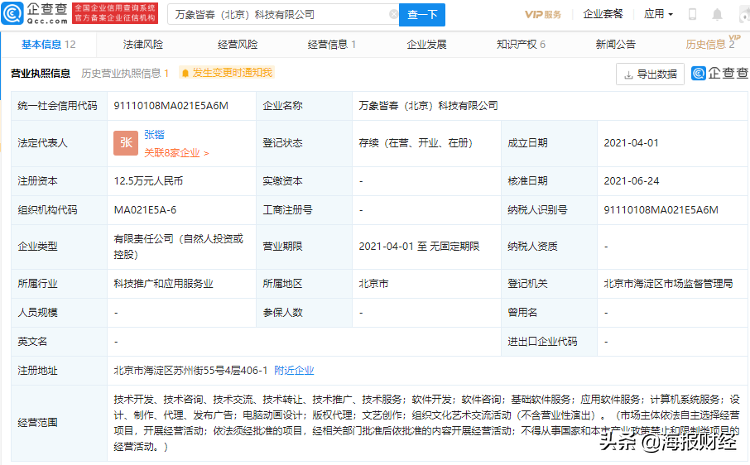Select the 营业执照信息 section heading

[41, 73]
